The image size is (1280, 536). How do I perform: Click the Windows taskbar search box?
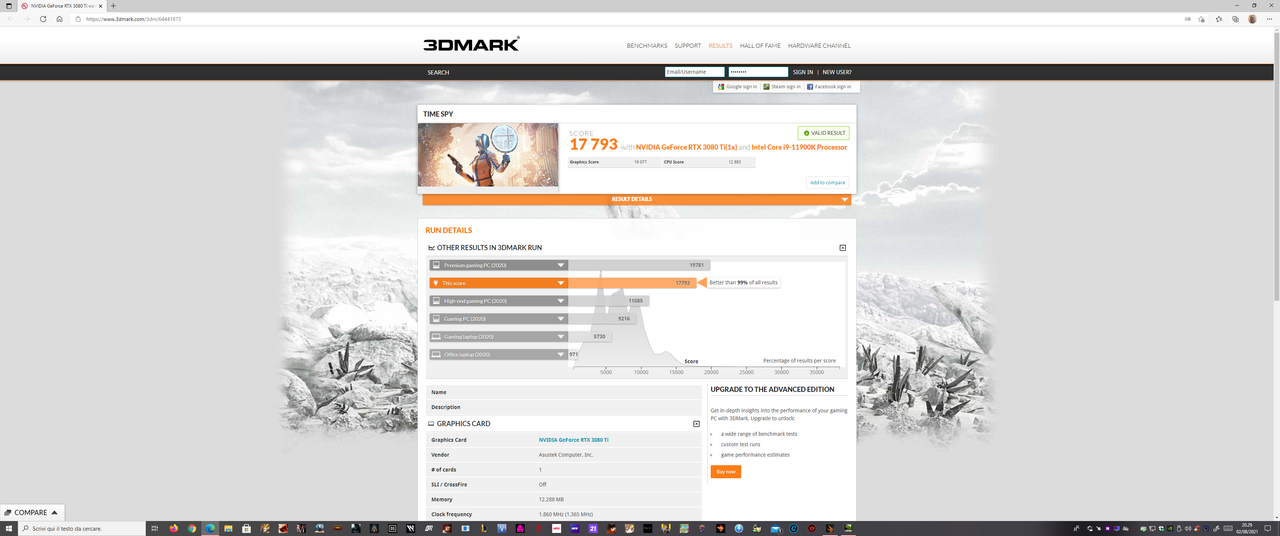coord(83,528)
